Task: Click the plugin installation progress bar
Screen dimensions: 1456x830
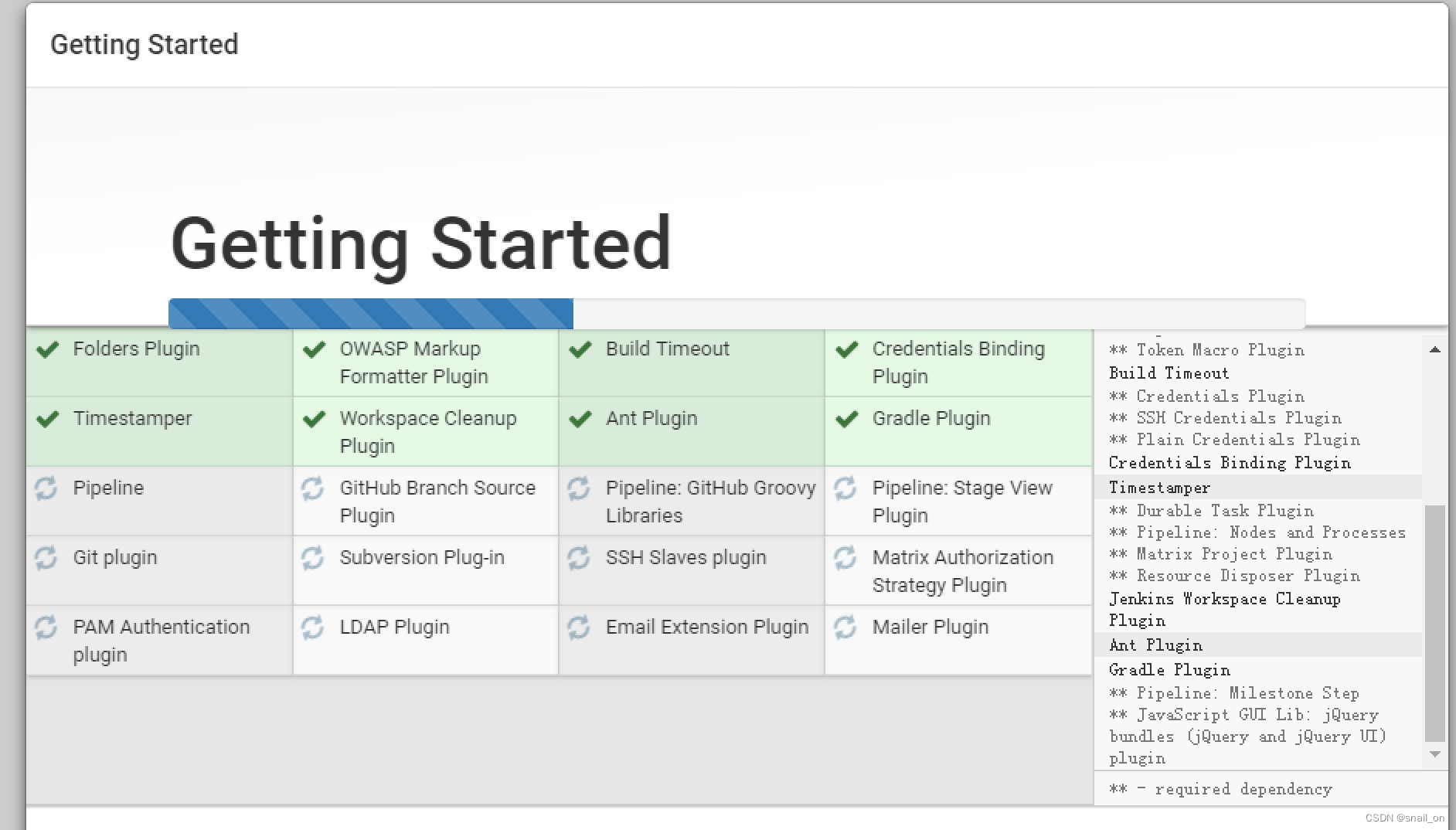Action: (737, 313)
